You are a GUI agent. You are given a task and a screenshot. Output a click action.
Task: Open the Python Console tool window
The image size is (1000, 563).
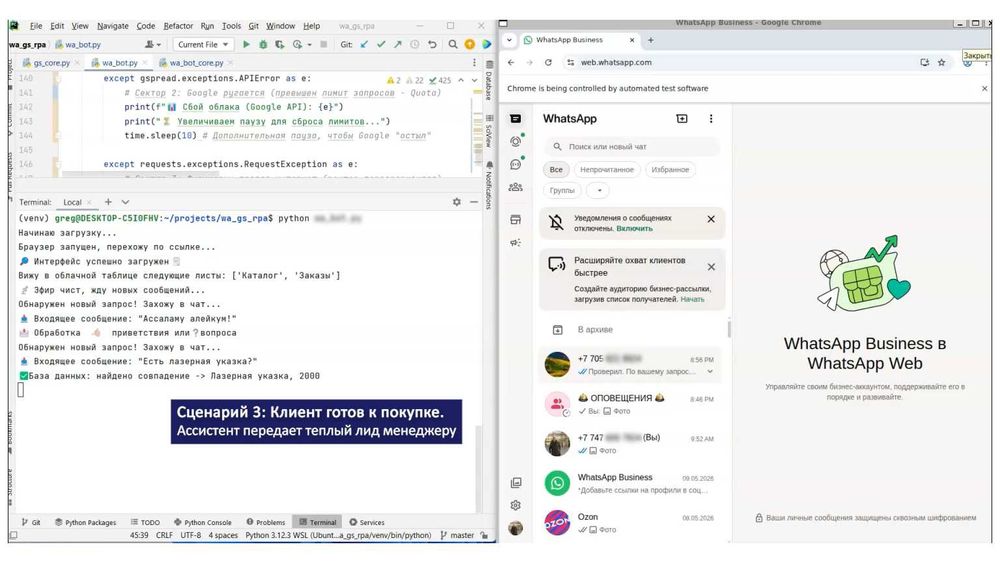(203, 522)
